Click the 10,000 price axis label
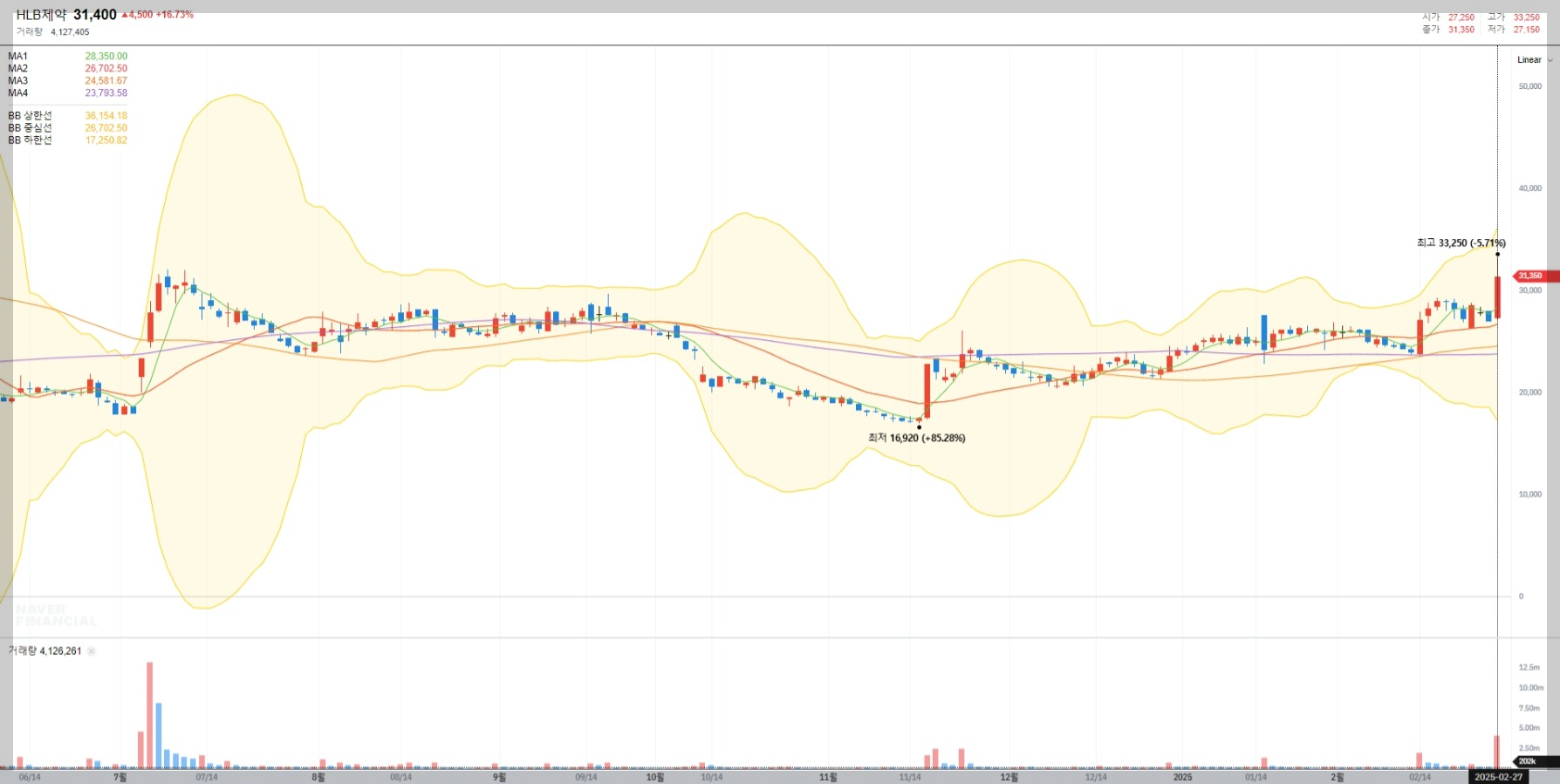This screenshot has height=784, width=1560. coord(1530,494)
